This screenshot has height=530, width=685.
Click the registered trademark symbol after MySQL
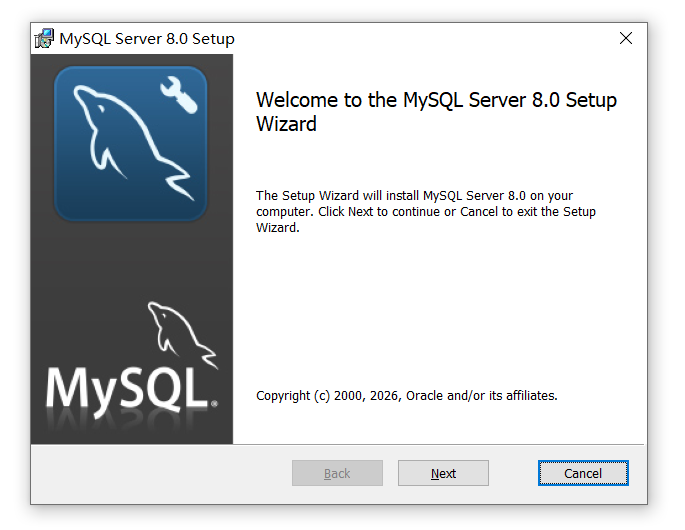214,404
